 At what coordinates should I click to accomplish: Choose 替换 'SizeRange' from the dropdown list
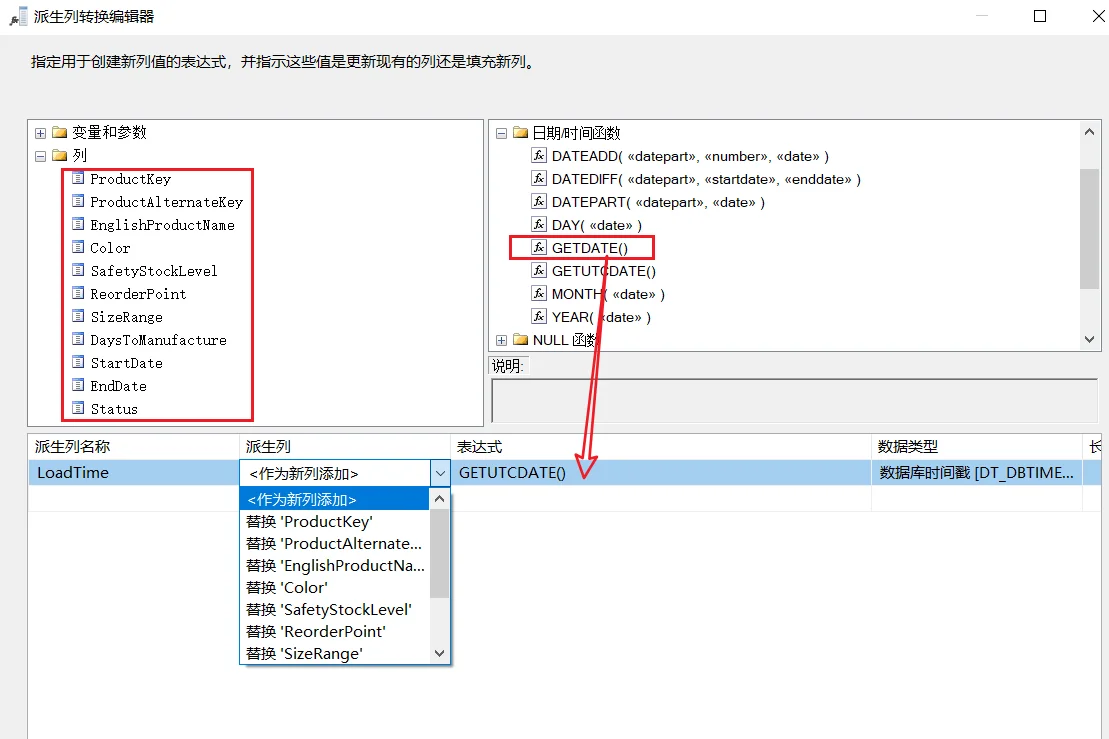click(x=335, y=653)
